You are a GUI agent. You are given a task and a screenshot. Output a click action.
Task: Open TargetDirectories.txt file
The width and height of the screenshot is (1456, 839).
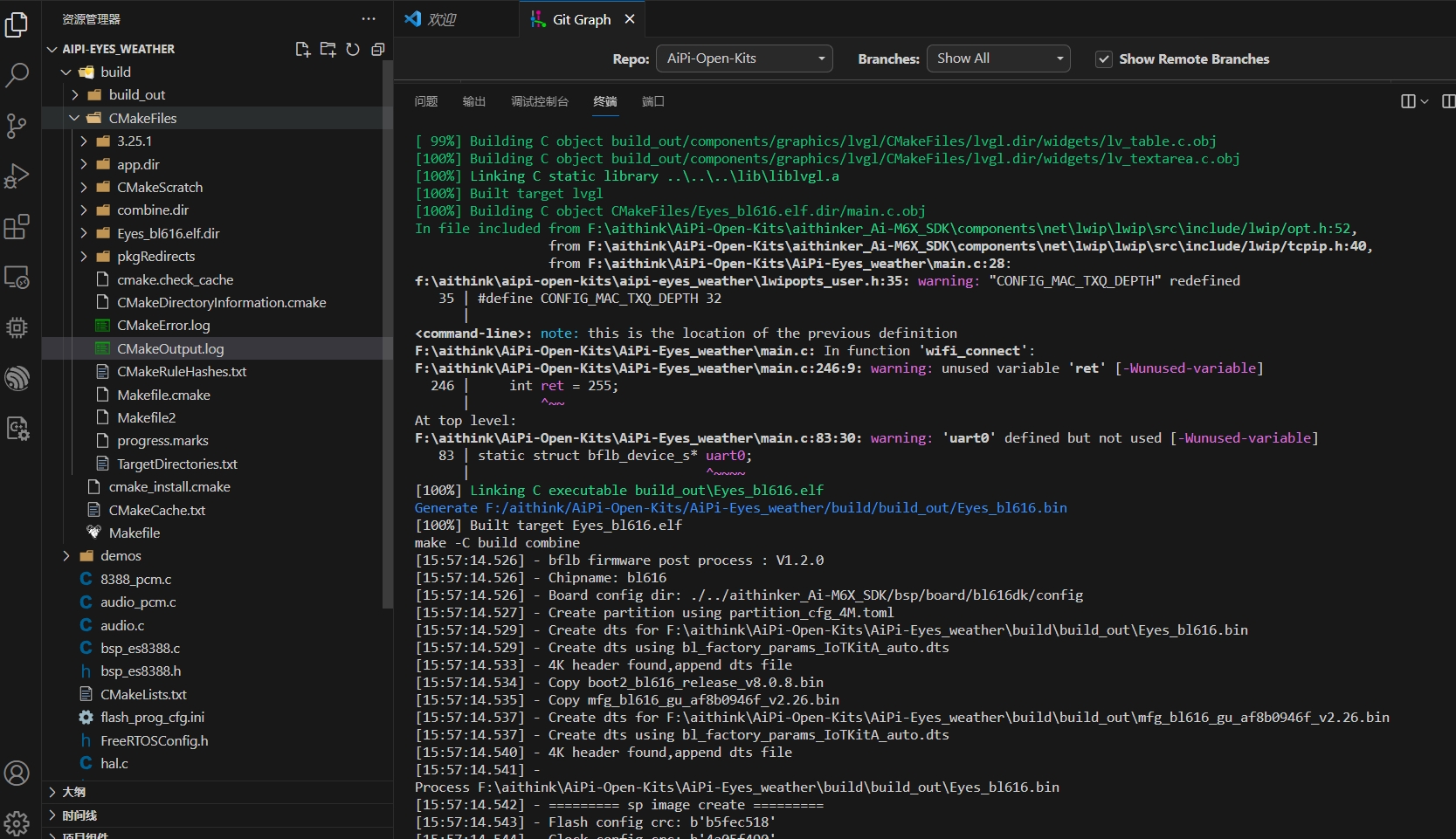tap(177, 464)
